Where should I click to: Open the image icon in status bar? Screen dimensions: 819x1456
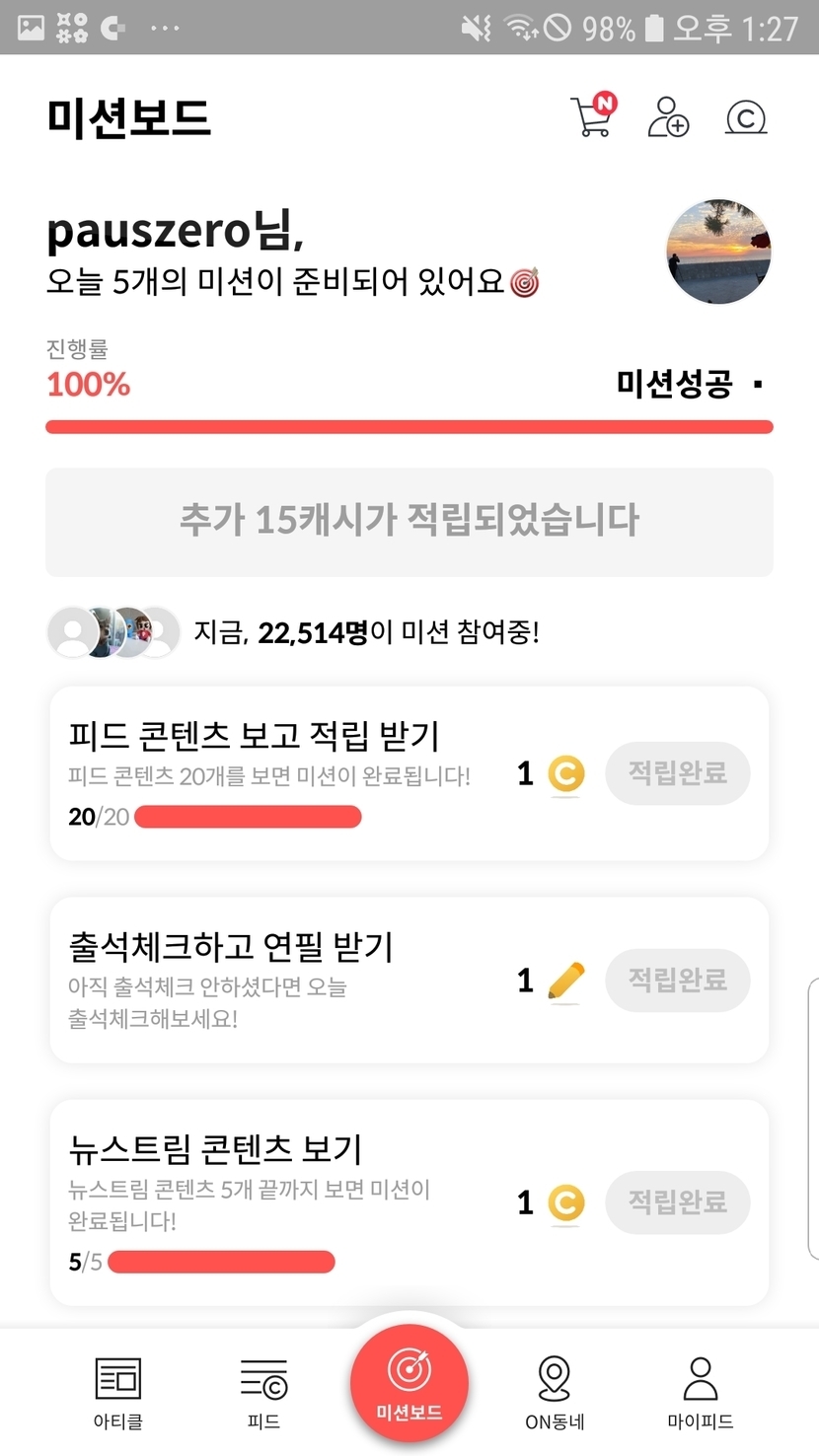[31, 28]
